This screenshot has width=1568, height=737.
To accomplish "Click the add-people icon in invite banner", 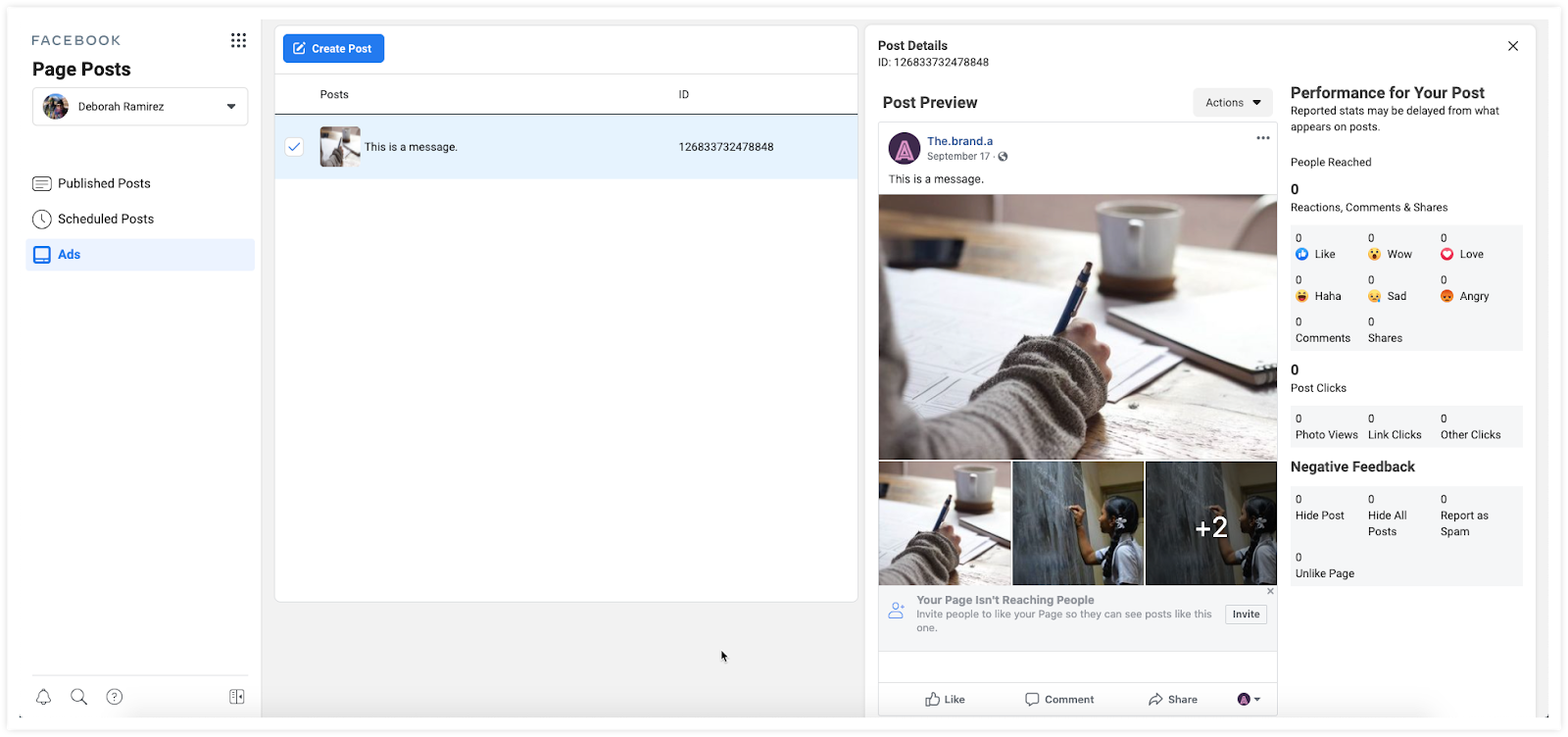I will [897, 610].
